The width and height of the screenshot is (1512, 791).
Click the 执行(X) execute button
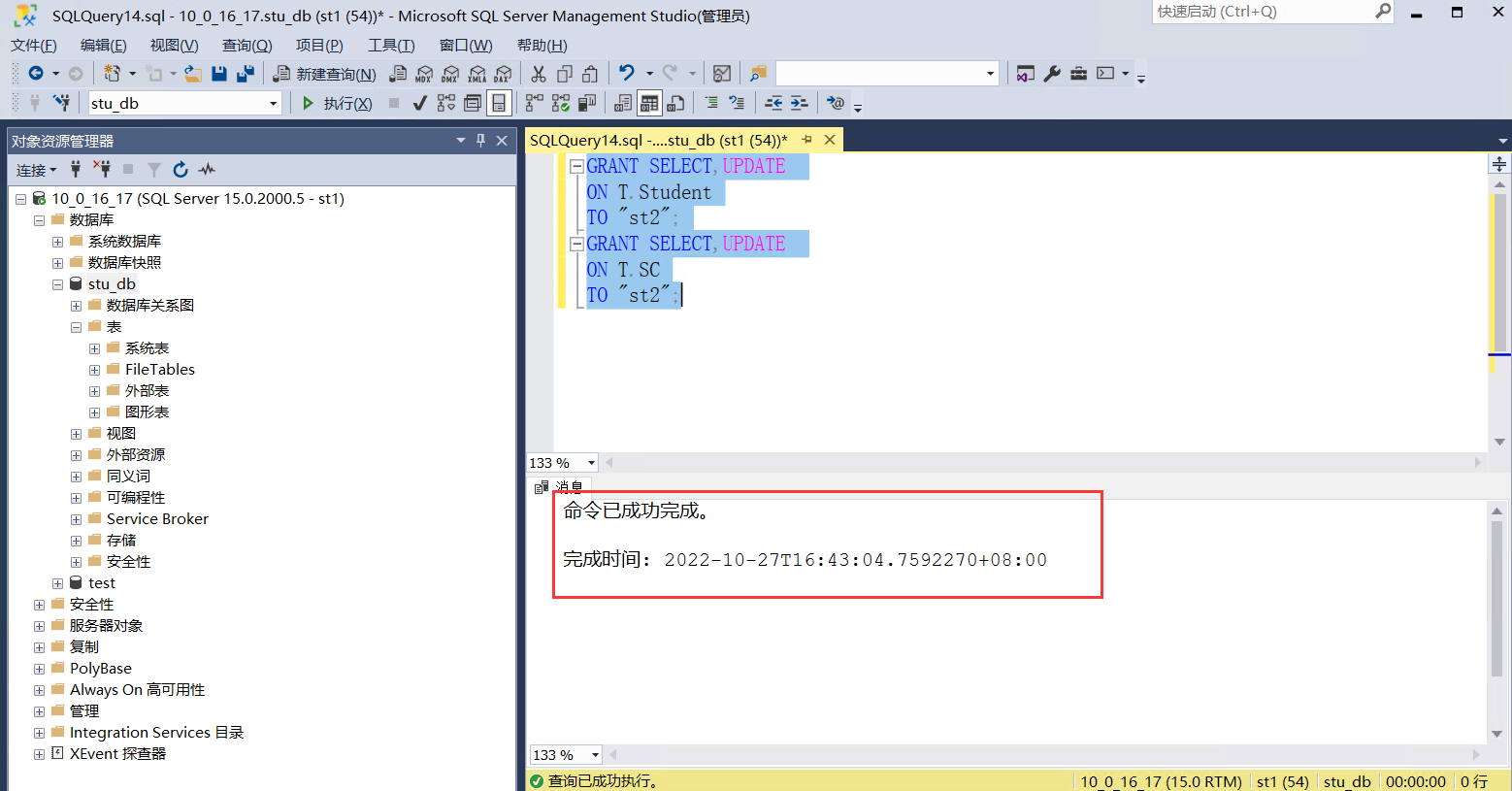[337, 103]
